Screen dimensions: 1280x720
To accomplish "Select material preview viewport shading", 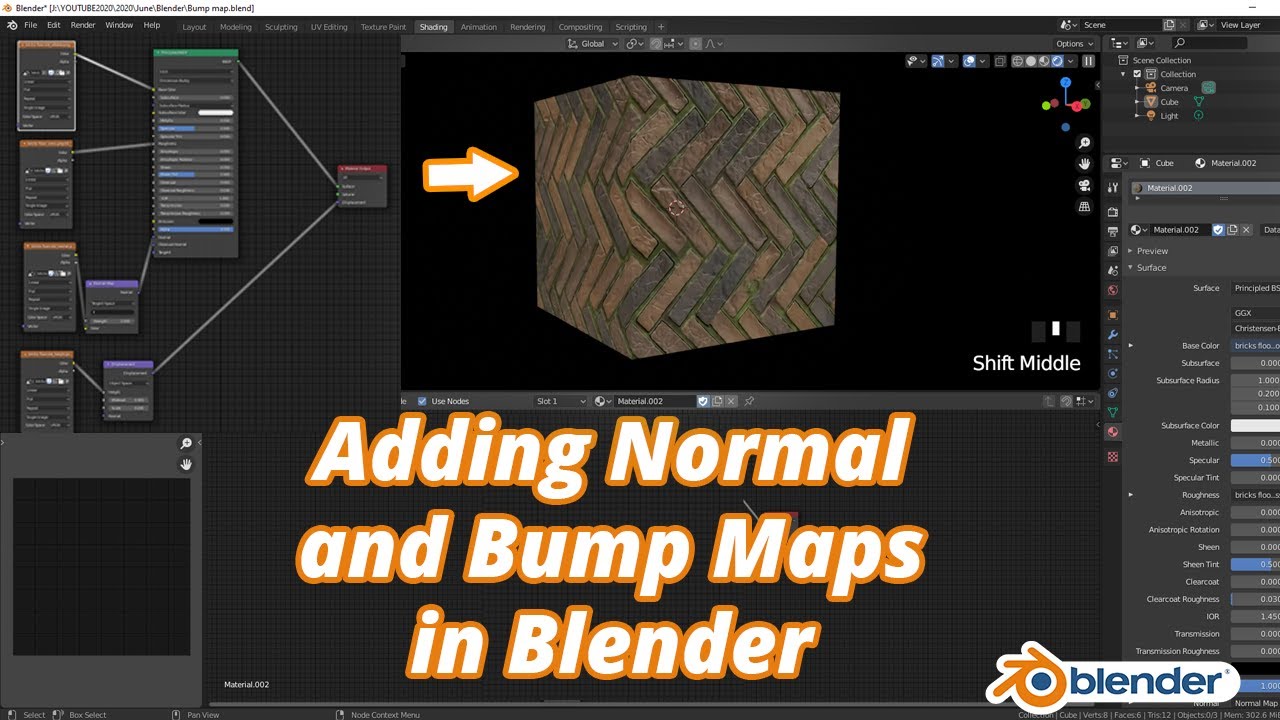I will (1044, 61).
